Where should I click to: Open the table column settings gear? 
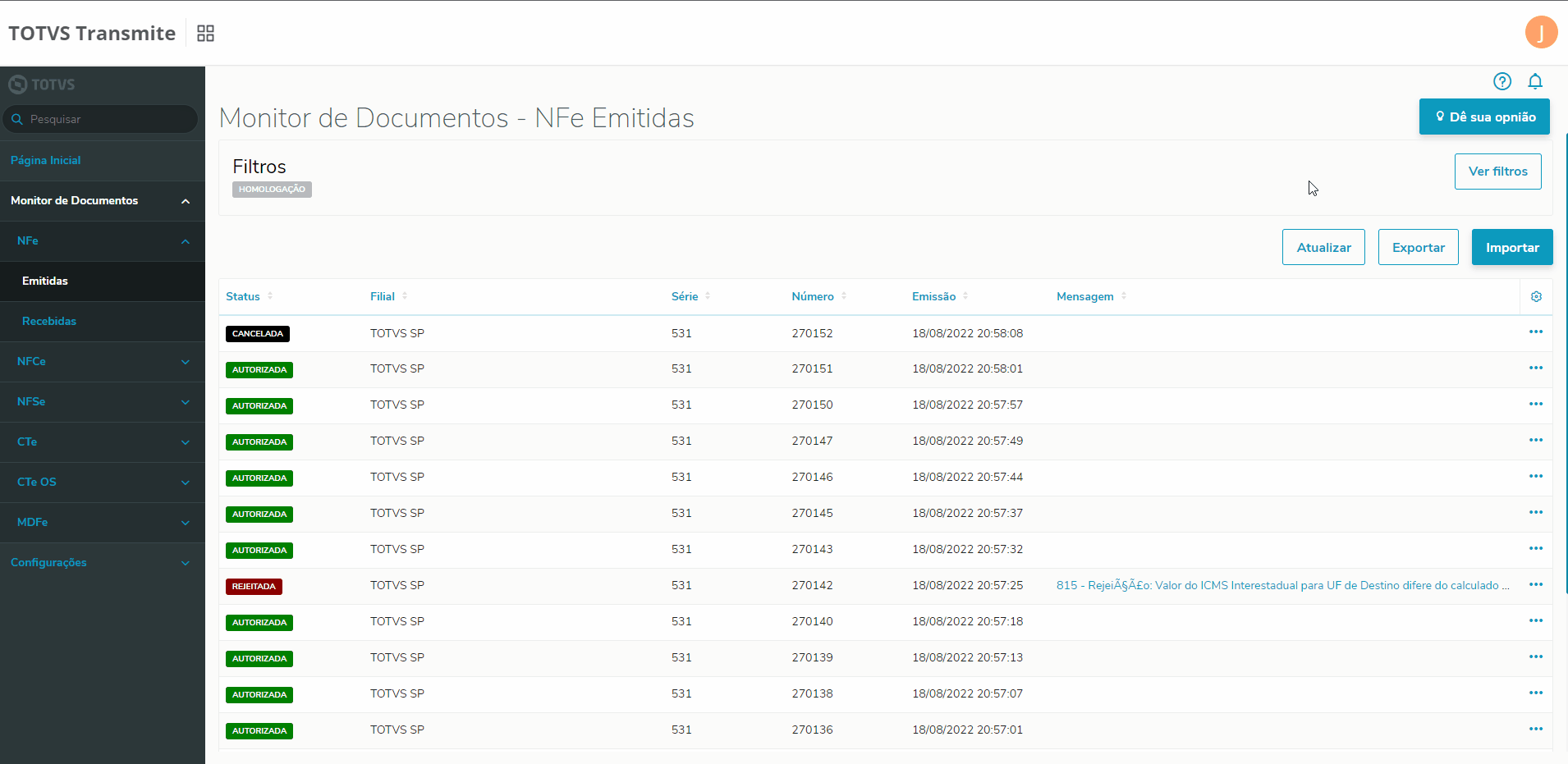[1536, 297]
